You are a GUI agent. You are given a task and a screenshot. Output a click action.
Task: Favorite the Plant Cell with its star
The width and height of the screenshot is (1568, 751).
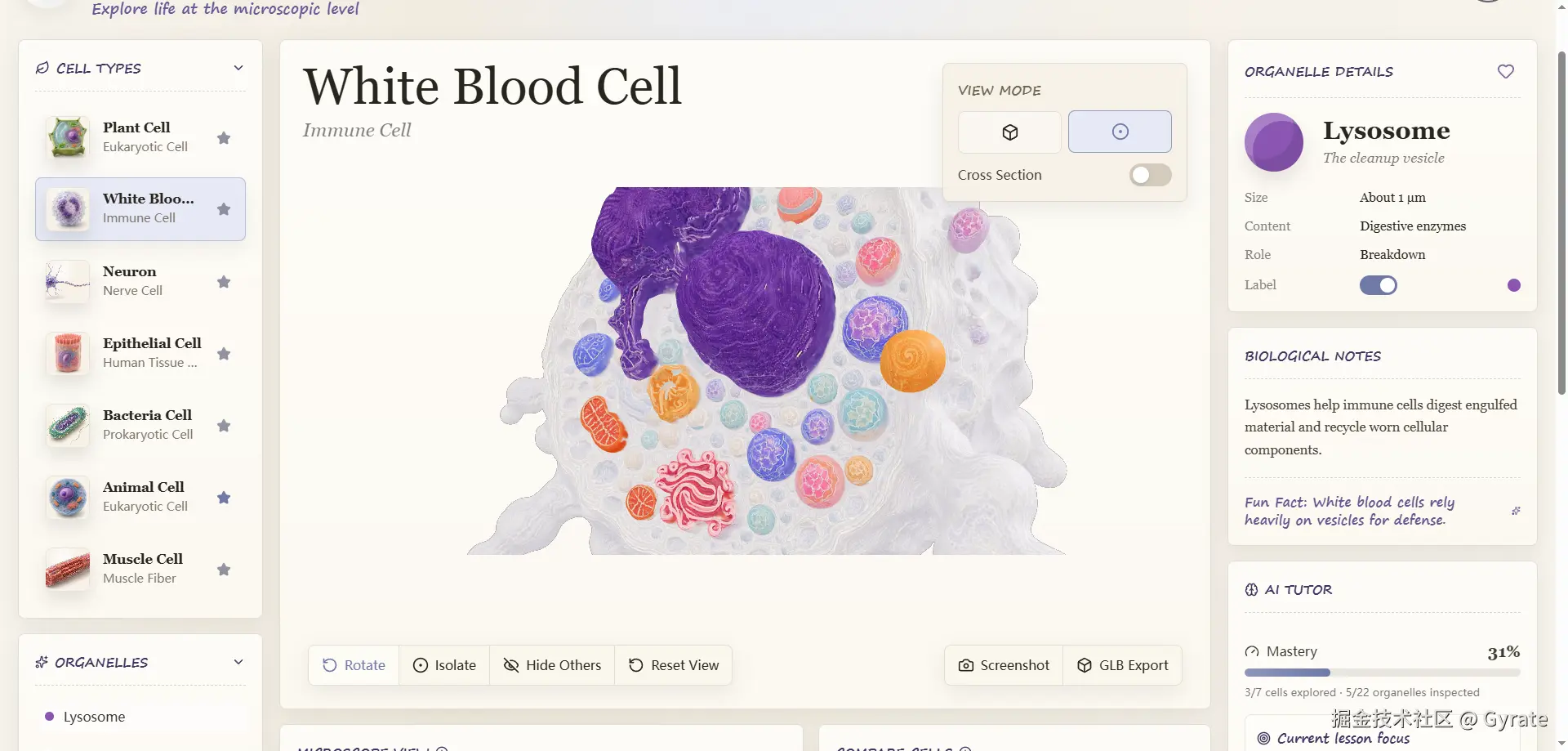point(224,137)
